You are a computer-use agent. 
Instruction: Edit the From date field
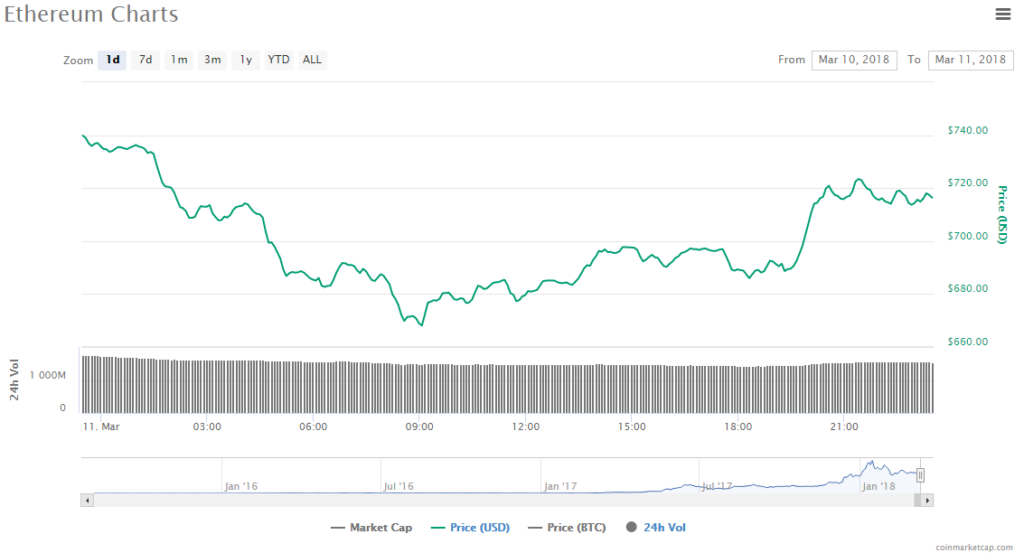(x=854, y=60)
